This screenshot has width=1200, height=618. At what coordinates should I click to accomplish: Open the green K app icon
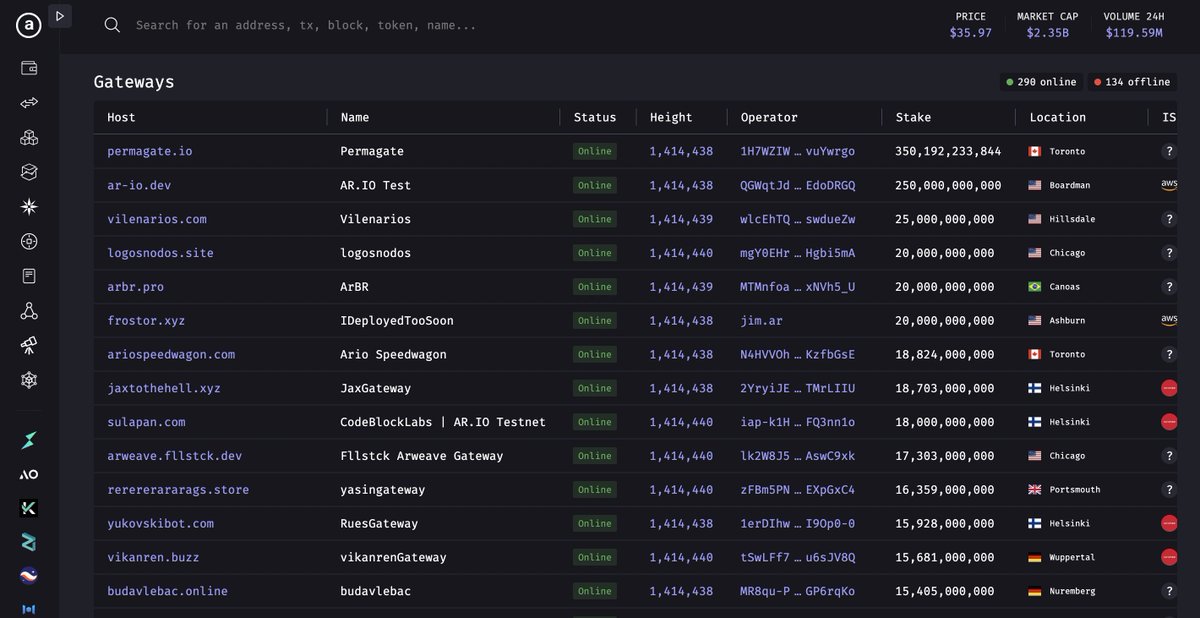tap(29, 508)
